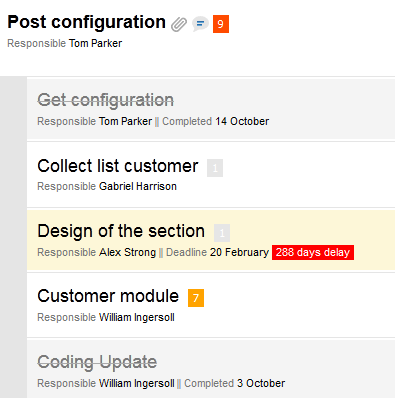Click the gray 1 badge beside Design of the section
Screen dimensions: 395x398
222,233
